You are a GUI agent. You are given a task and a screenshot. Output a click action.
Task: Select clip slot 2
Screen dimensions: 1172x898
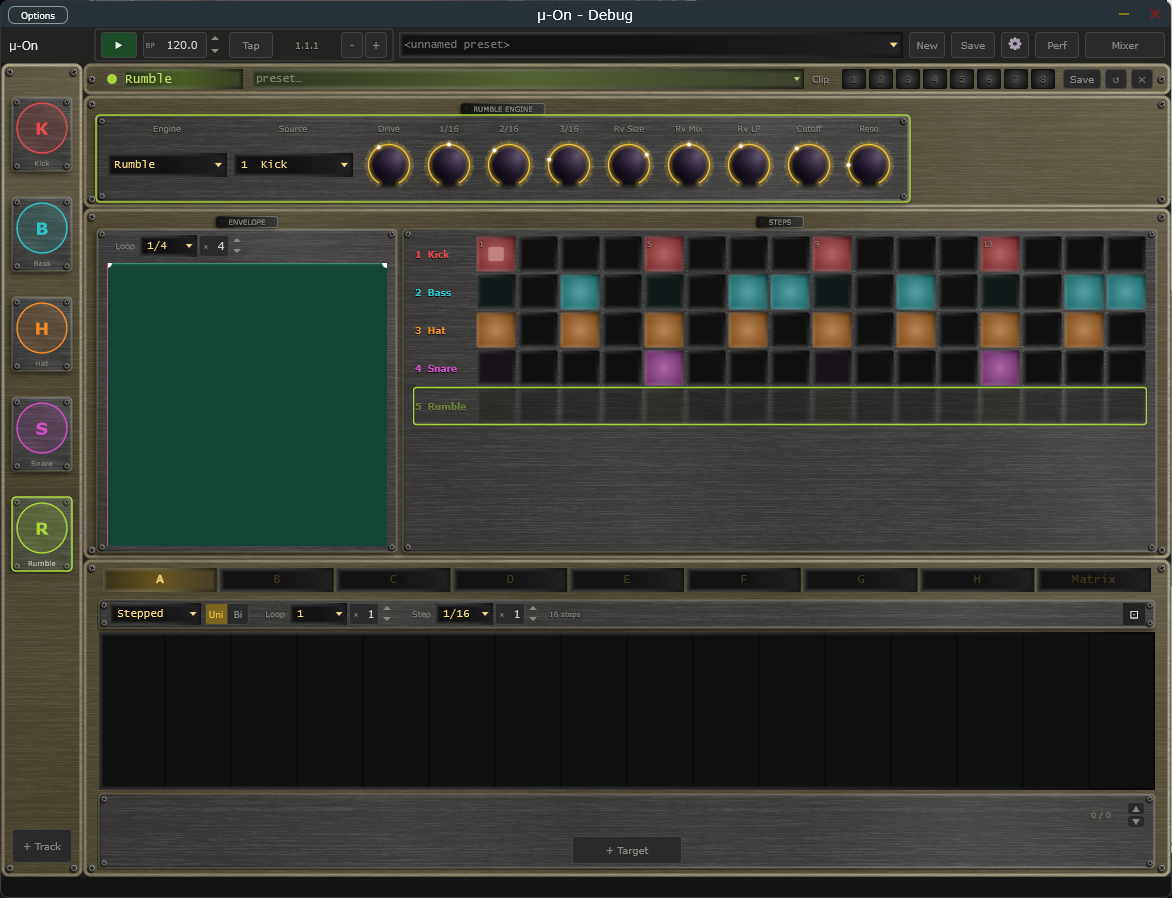pos(880,79)
